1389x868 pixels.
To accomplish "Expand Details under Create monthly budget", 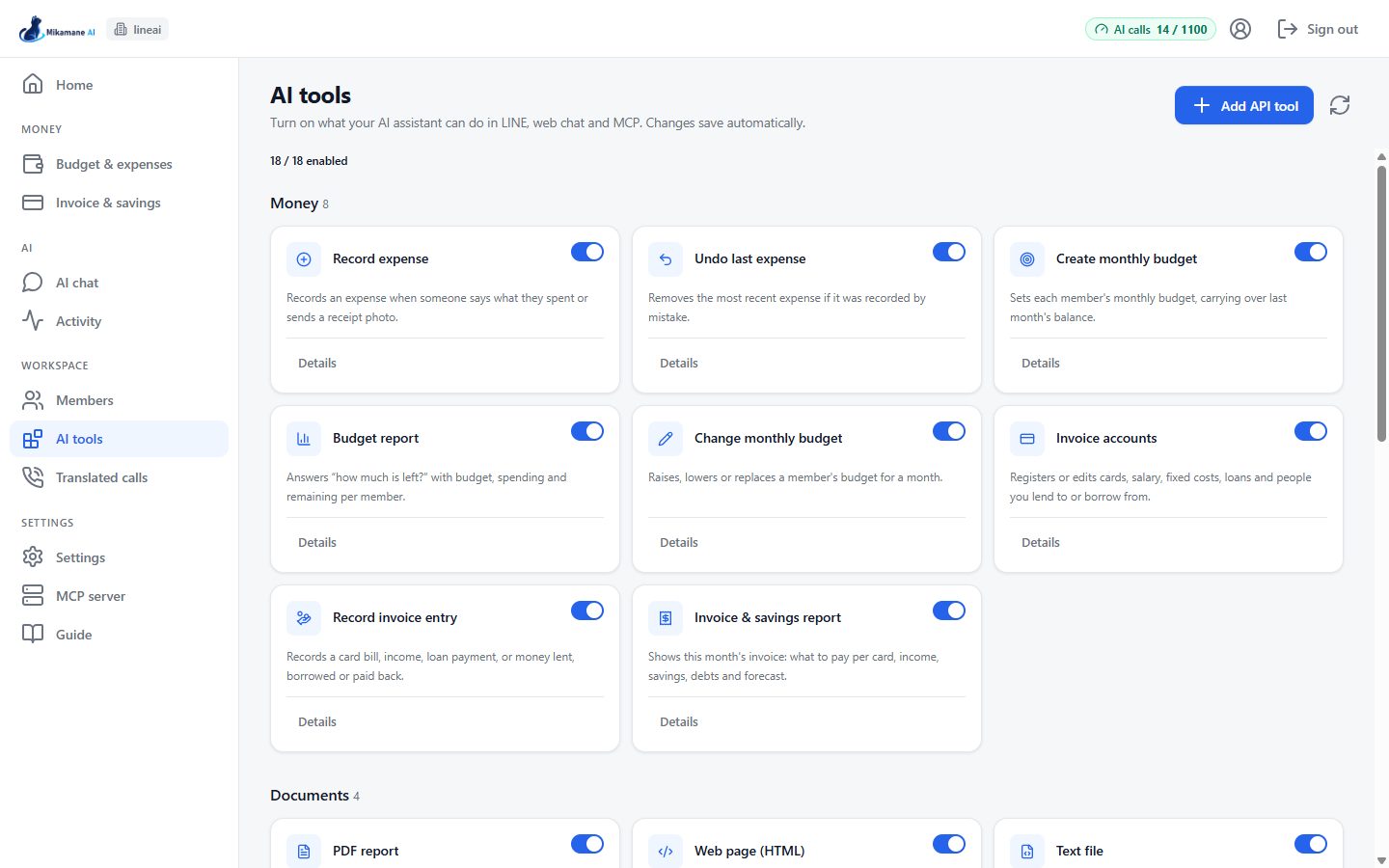I will pyautogui.click(x=1041, y=364).
